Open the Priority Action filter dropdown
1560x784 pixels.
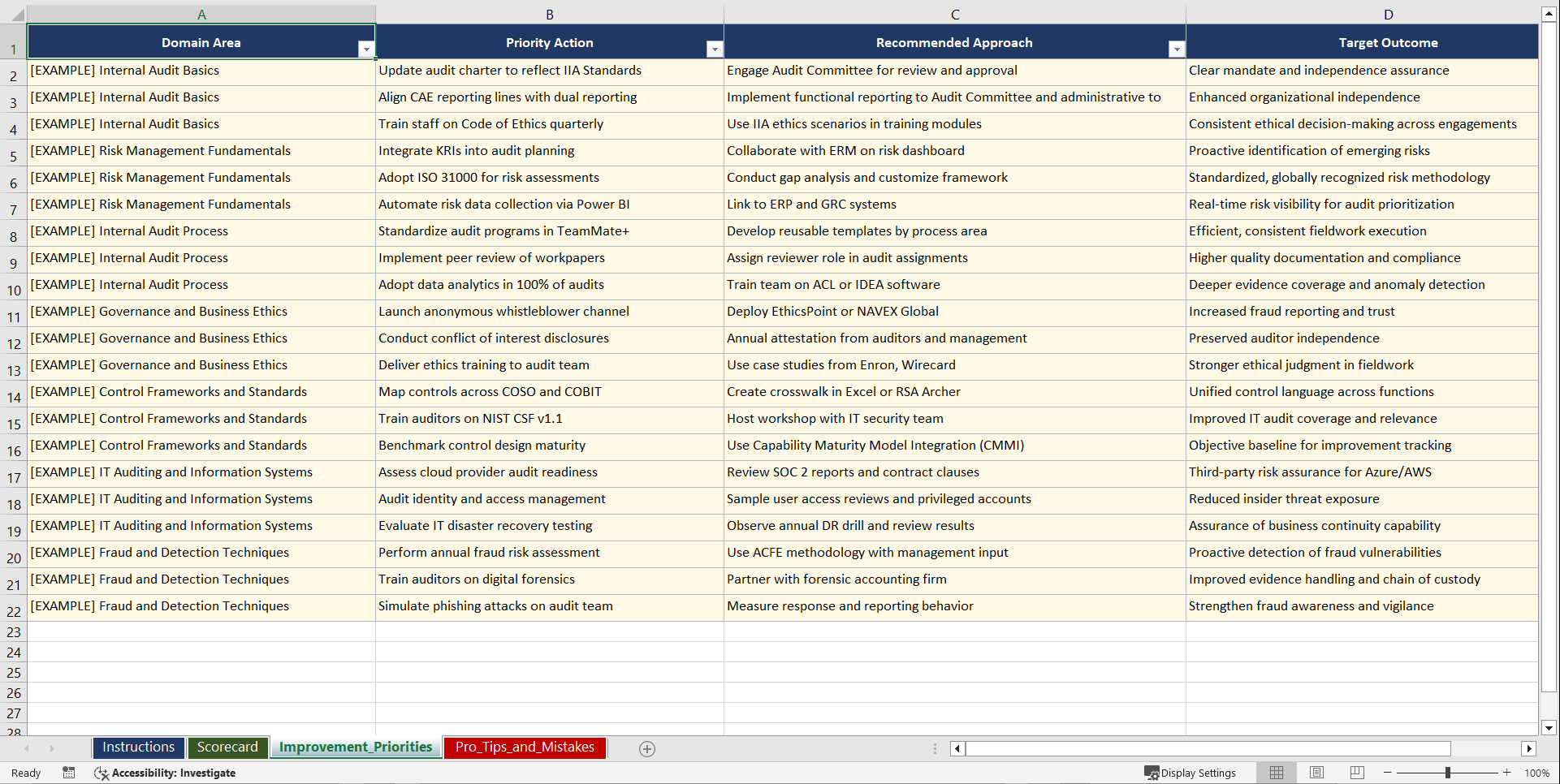pos(715,49)
